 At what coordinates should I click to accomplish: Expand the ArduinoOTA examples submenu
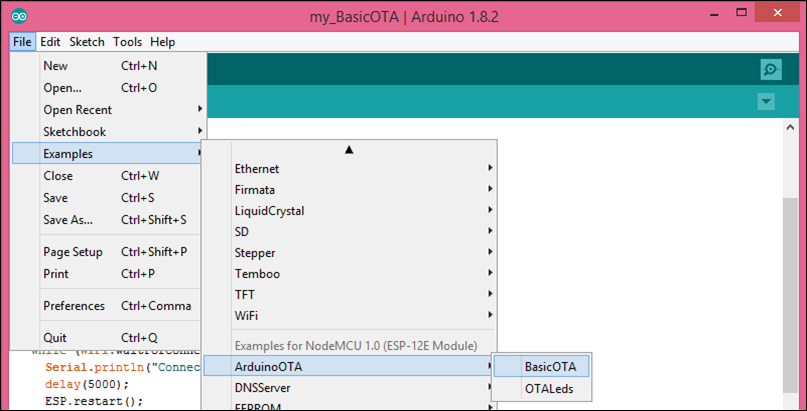click(x=349, y=367)
